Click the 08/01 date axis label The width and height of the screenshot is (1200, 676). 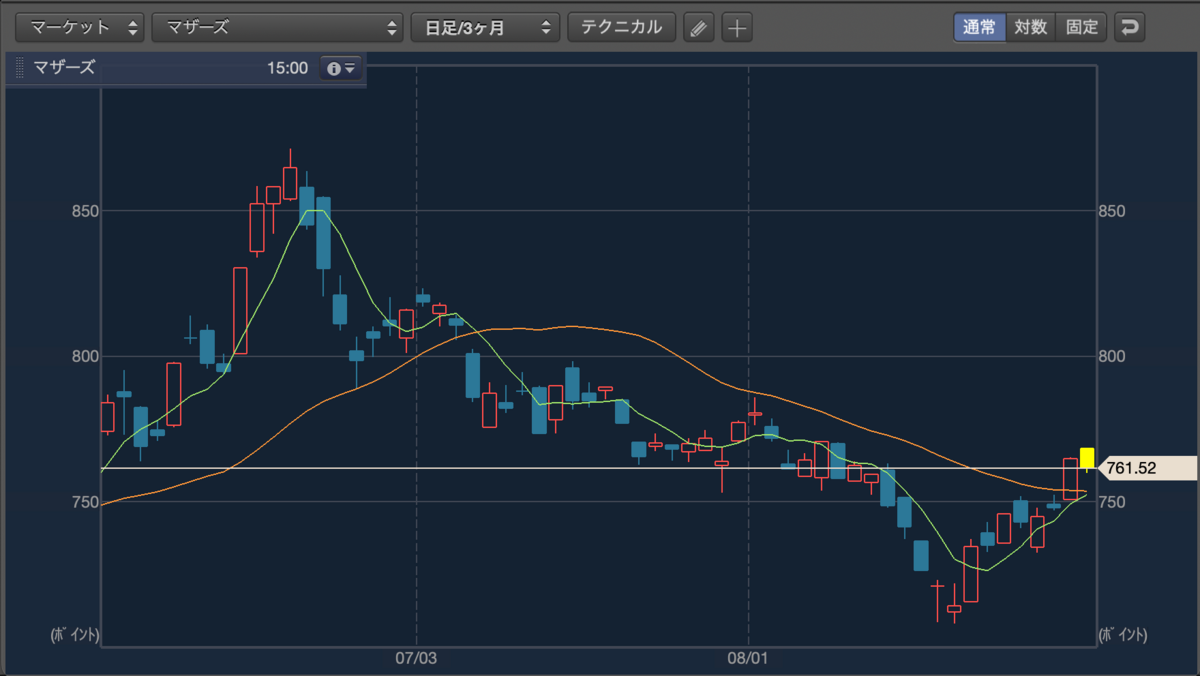click(748, 659)
